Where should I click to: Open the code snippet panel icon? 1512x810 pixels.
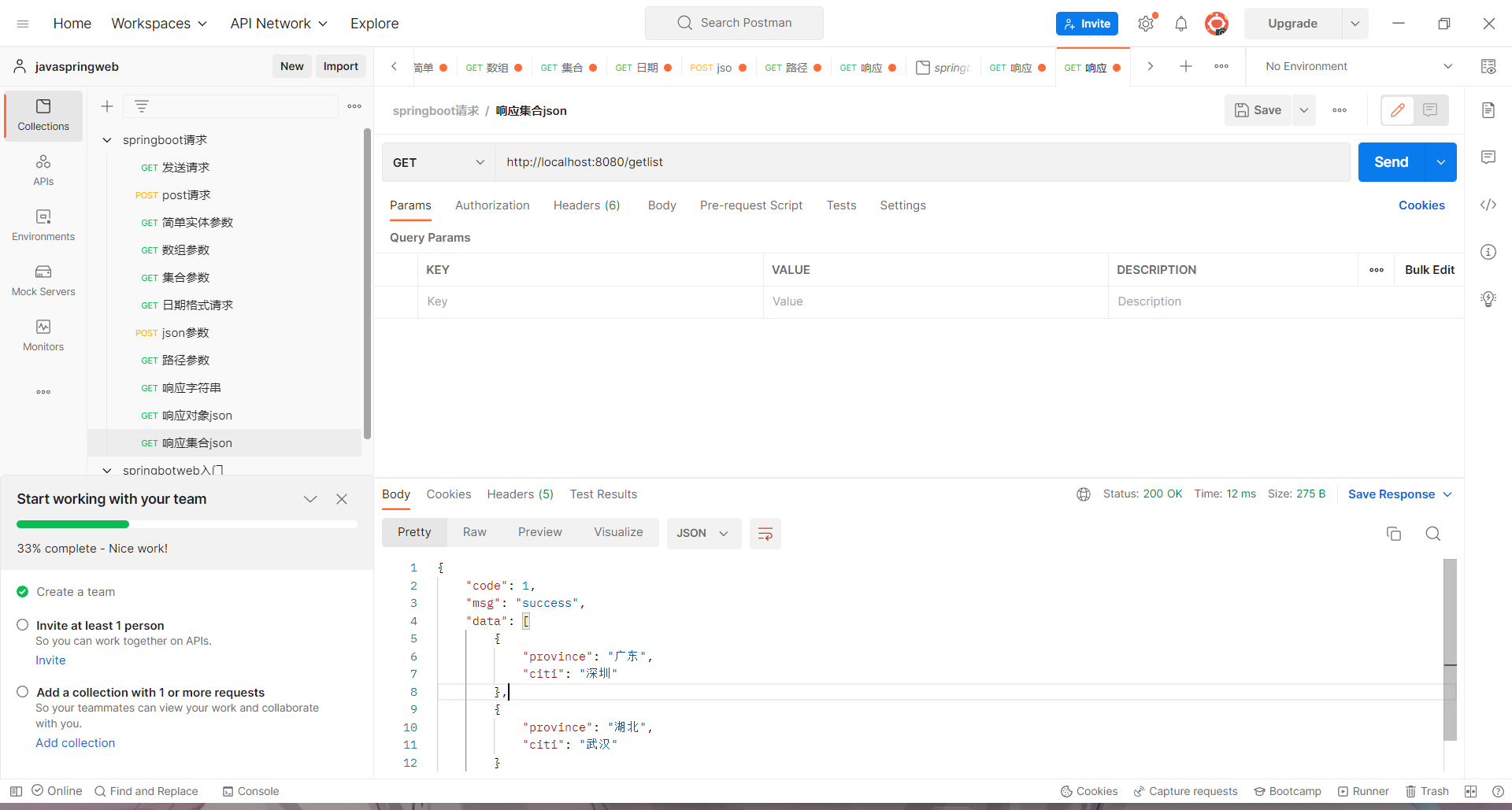(x=1488, y=205)
